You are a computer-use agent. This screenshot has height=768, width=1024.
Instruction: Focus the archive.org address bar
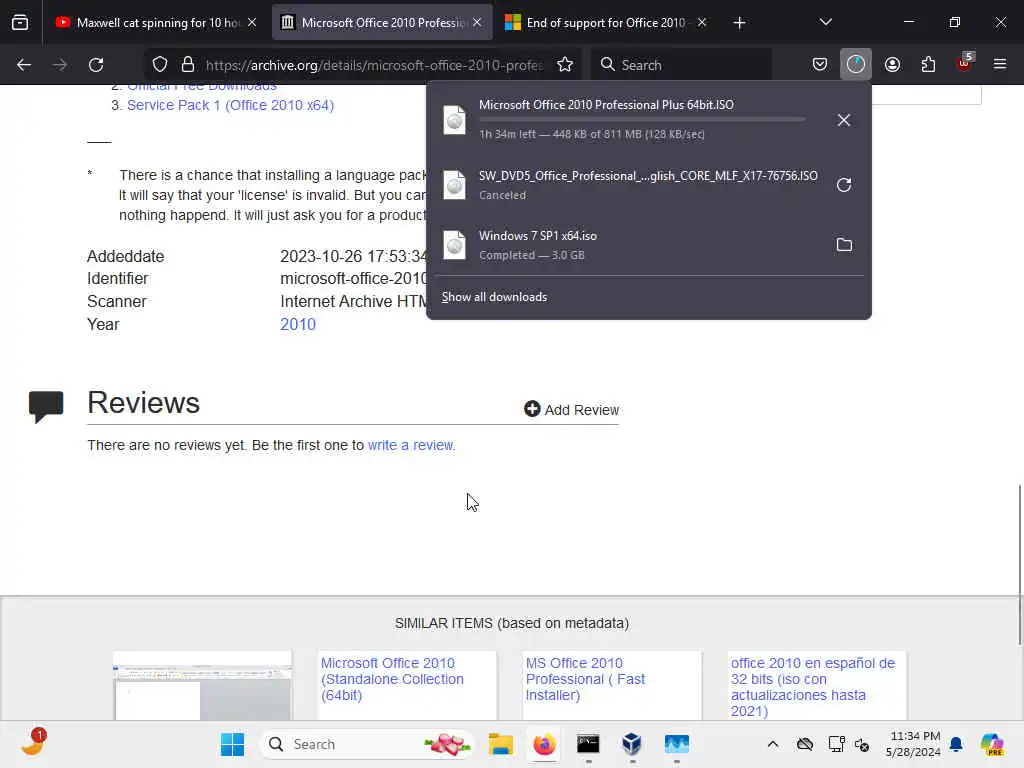tap(374, 65)
